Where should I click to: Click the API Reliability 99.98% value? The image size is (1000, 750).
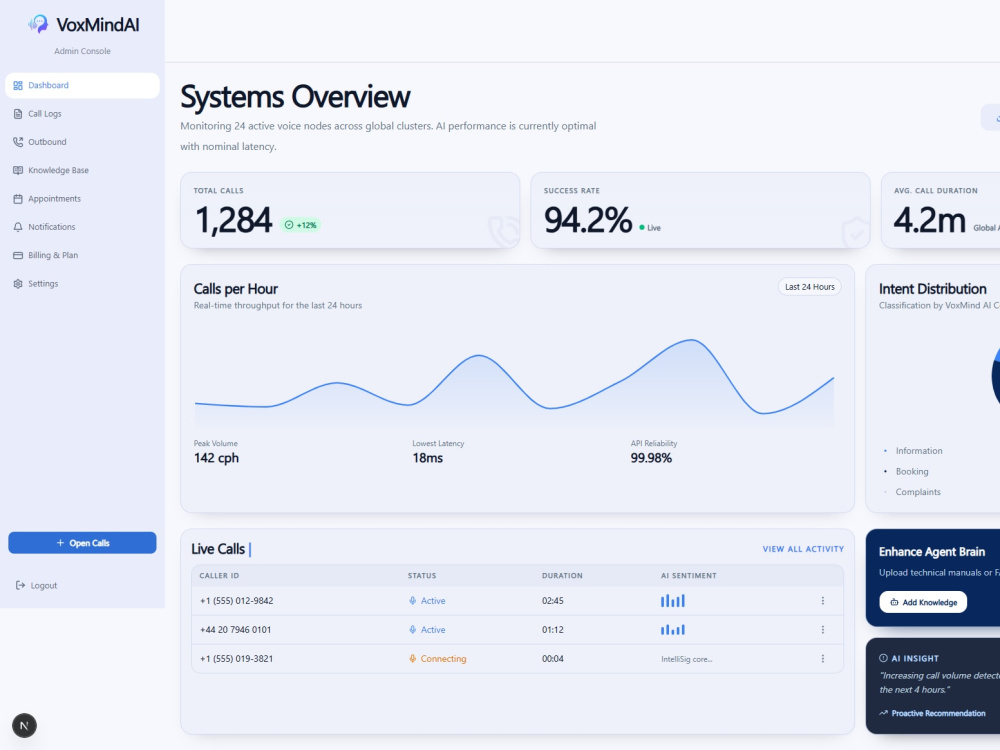(651, 458)
